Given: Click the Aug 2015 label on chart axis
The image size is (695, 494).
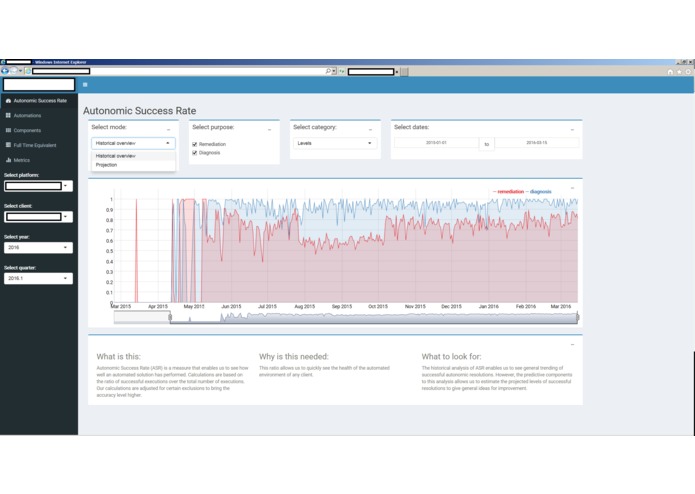Looking at the screenshot, I should [x=305, y=306].
